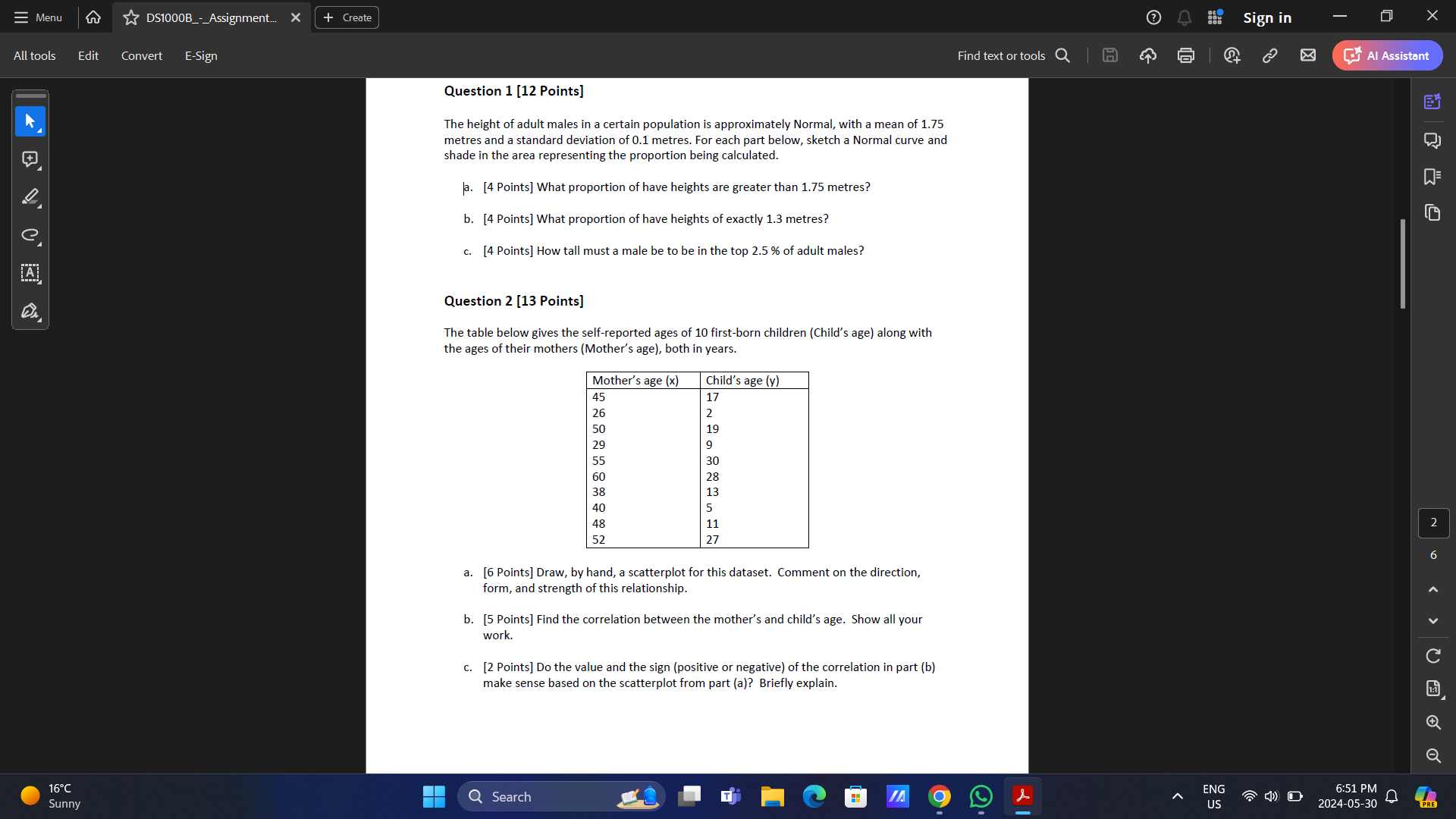
Task: Toggle the highlighter tool in left sidebar
Action: click(x=30, y=197)
